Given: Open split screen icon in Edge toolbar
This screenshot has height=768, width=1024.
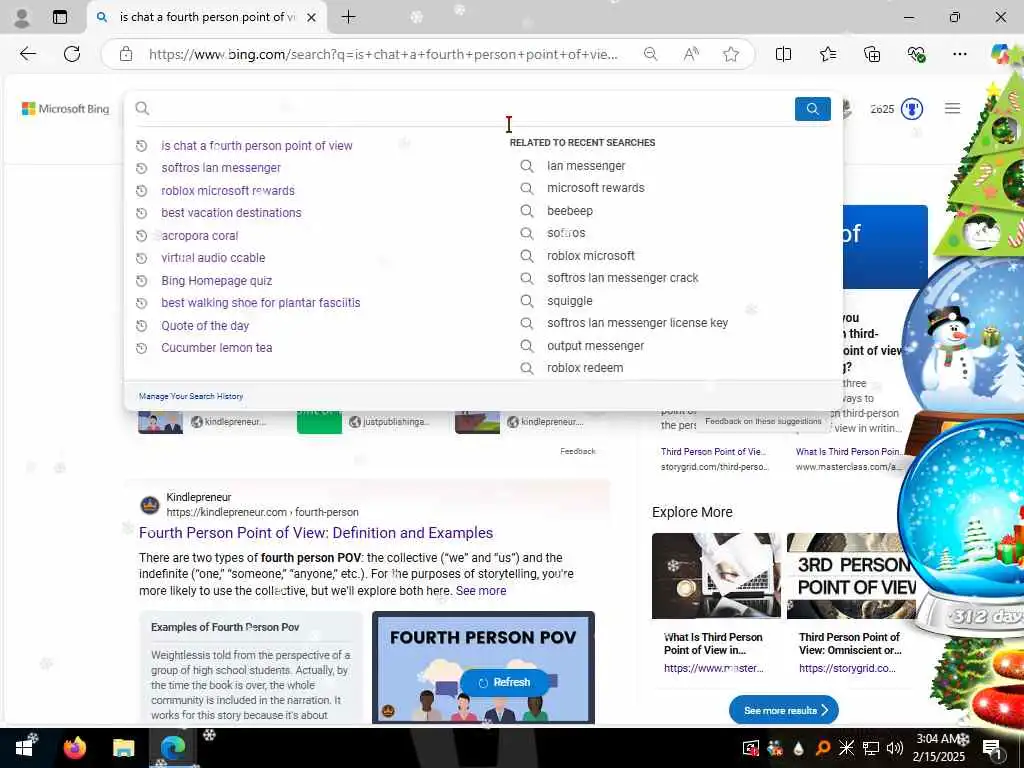Looking at the screenshot, I should pos(783,54).
